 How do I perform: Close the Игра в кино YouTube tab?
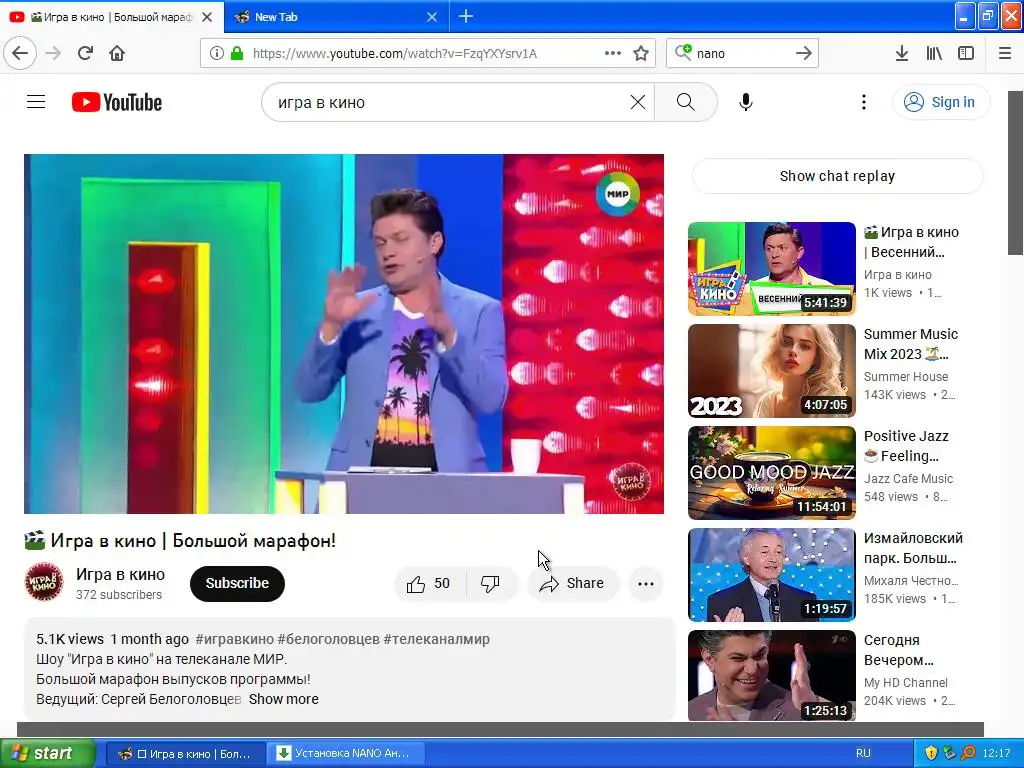pos(207,17)
